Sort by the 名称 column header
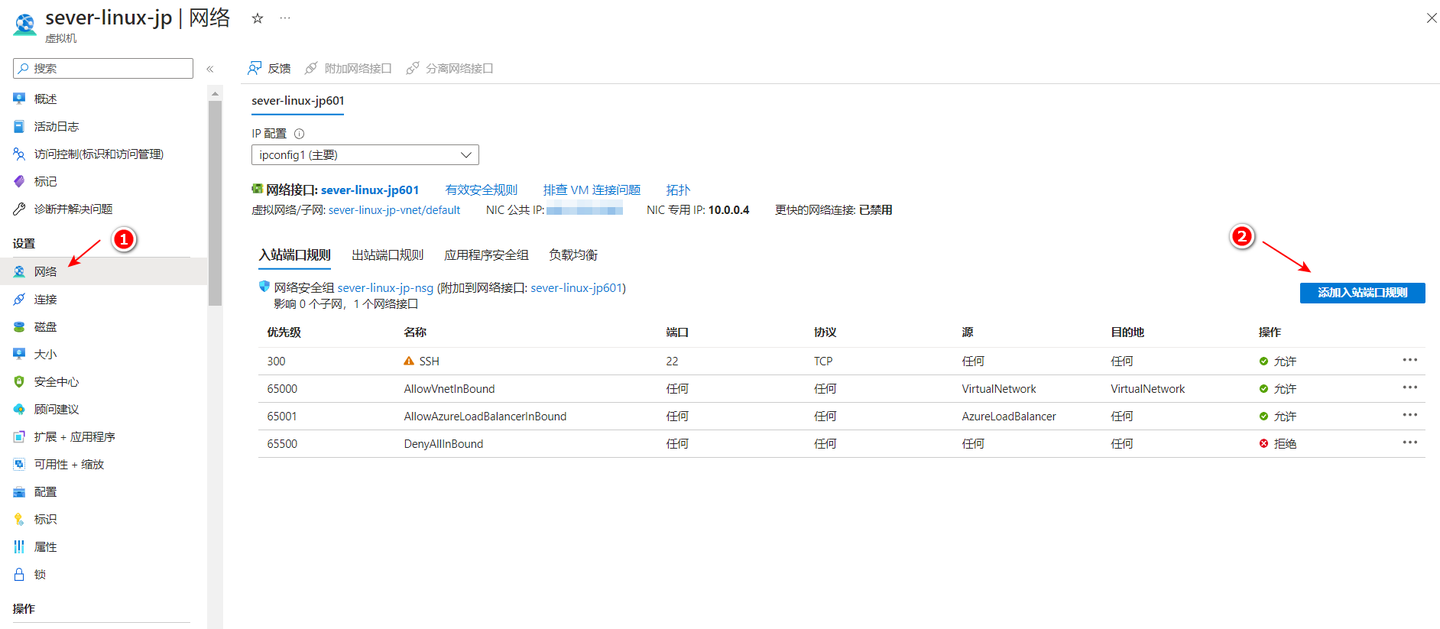1440x629 pixels. pyautogui.click(x=415, y=332)
